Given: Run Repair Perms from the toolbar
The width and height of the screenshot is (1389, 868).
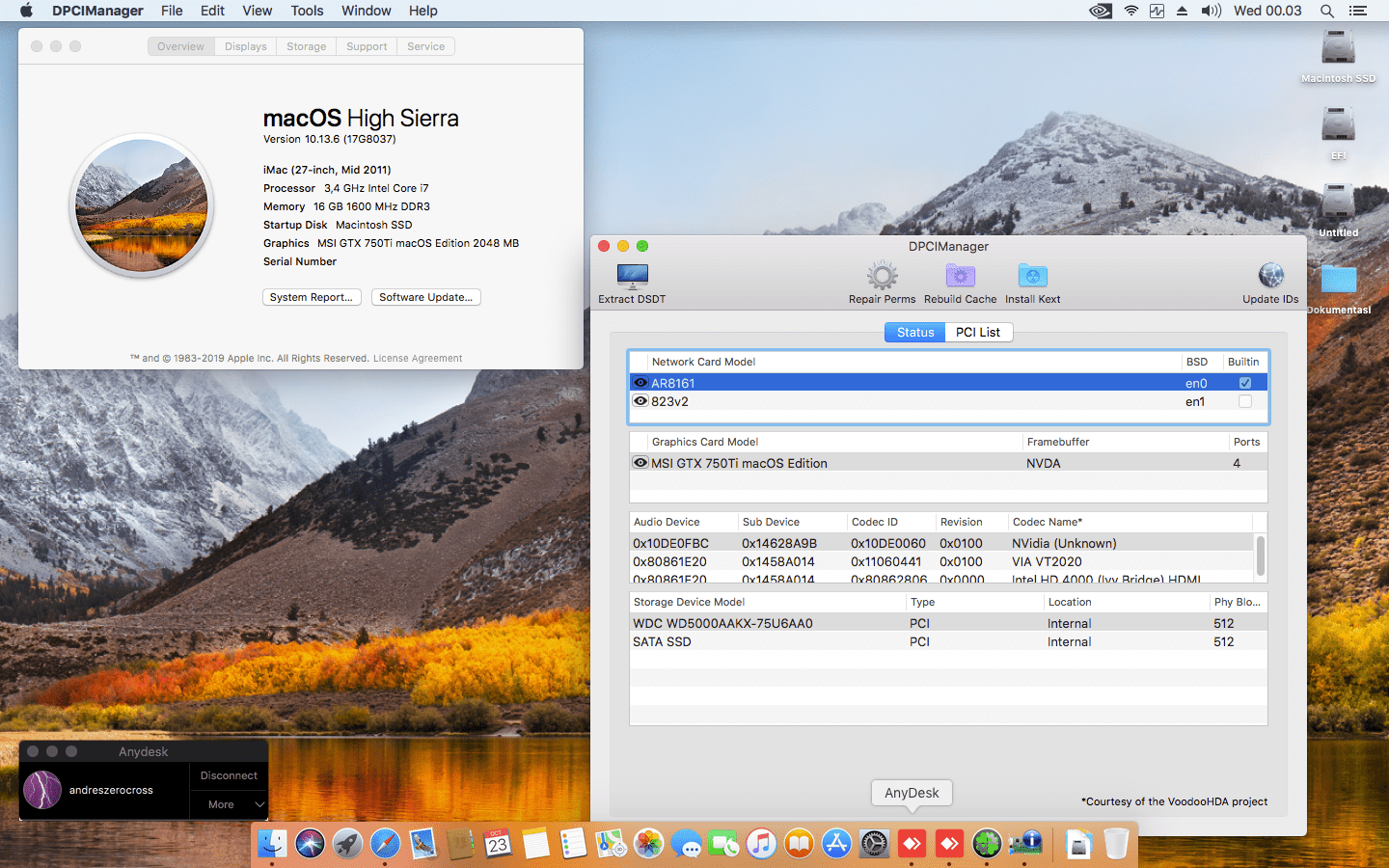Looking at the screenshot, I should point(881,282).
